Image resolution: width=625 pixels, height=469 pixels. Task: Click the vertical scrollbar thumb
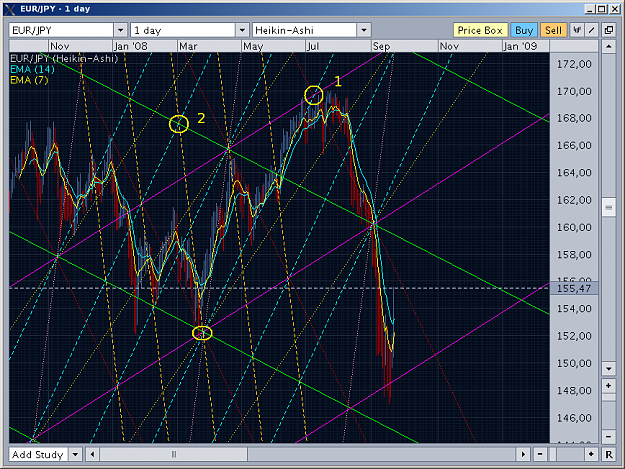[609, 207]
